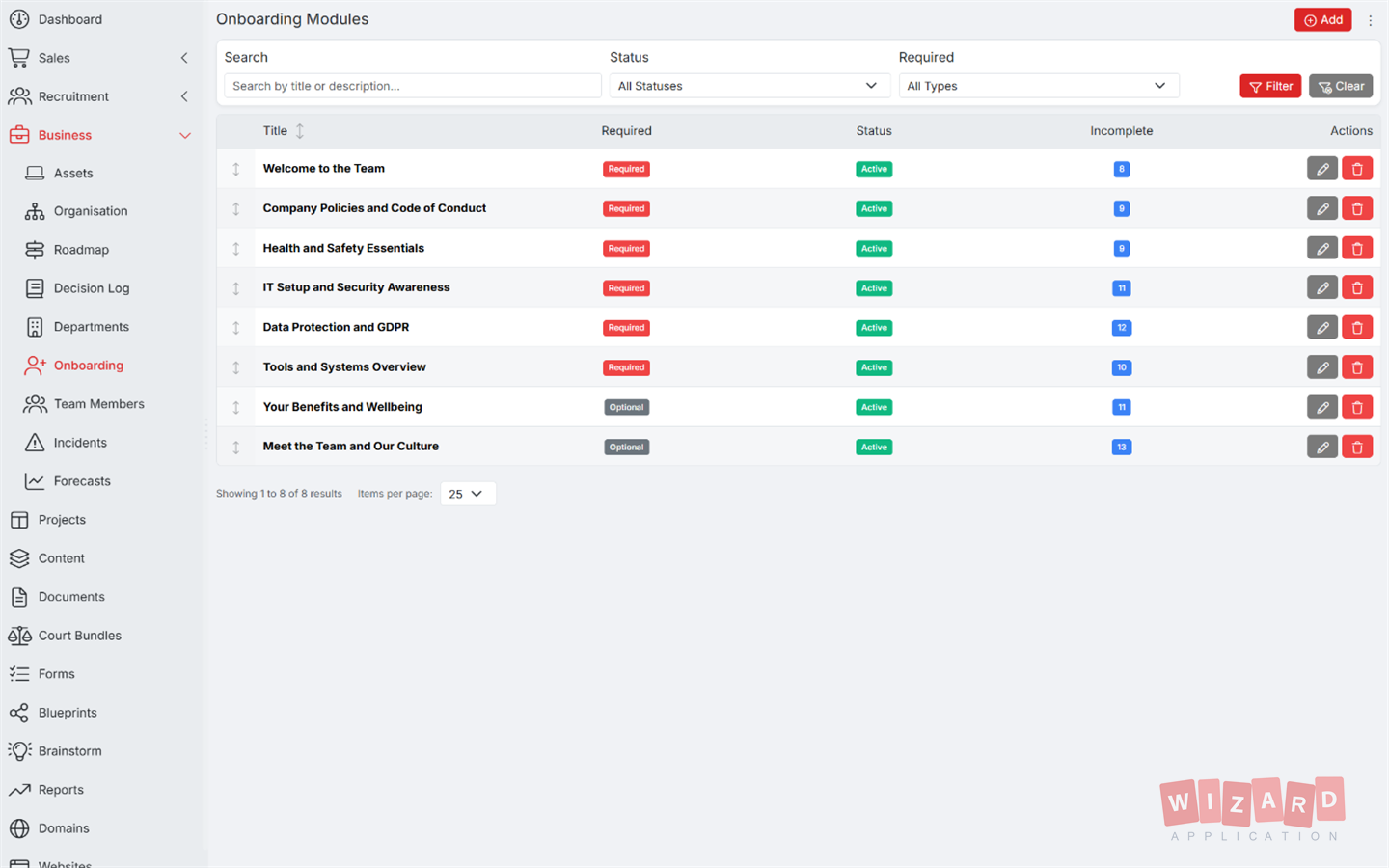Apply filters with the Filter button

click(1270, 86)
